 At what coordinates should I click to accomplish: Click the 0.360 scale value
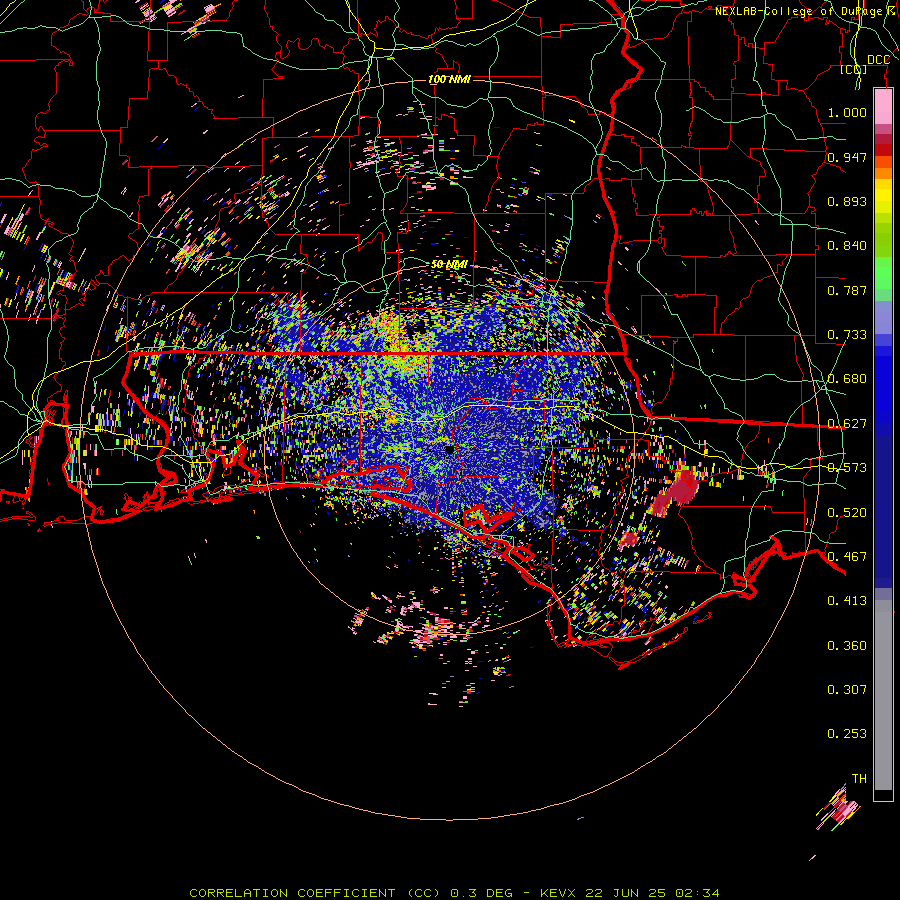coord(847,646)
